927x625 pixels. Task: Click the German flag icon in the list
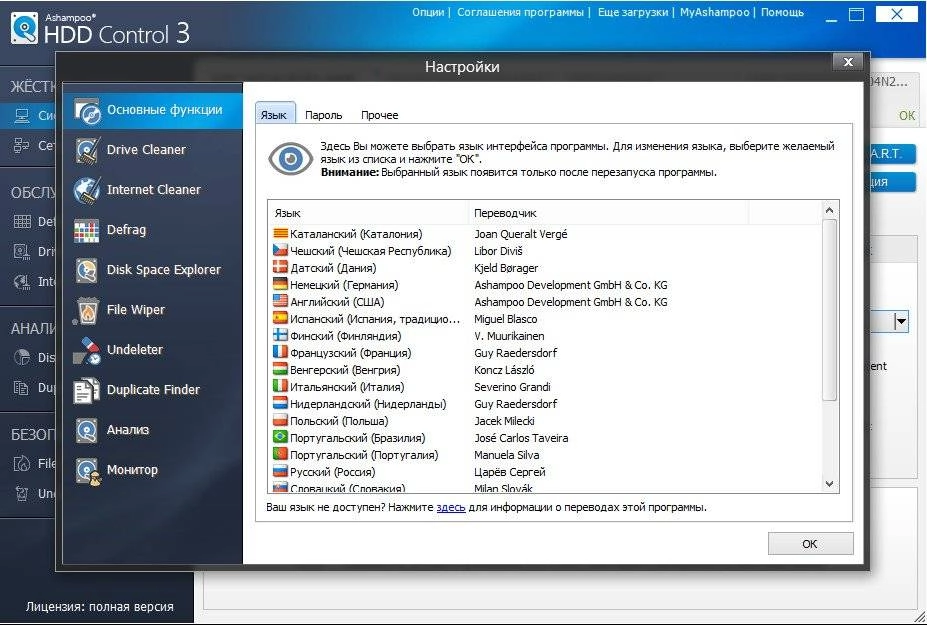[280, 284]
